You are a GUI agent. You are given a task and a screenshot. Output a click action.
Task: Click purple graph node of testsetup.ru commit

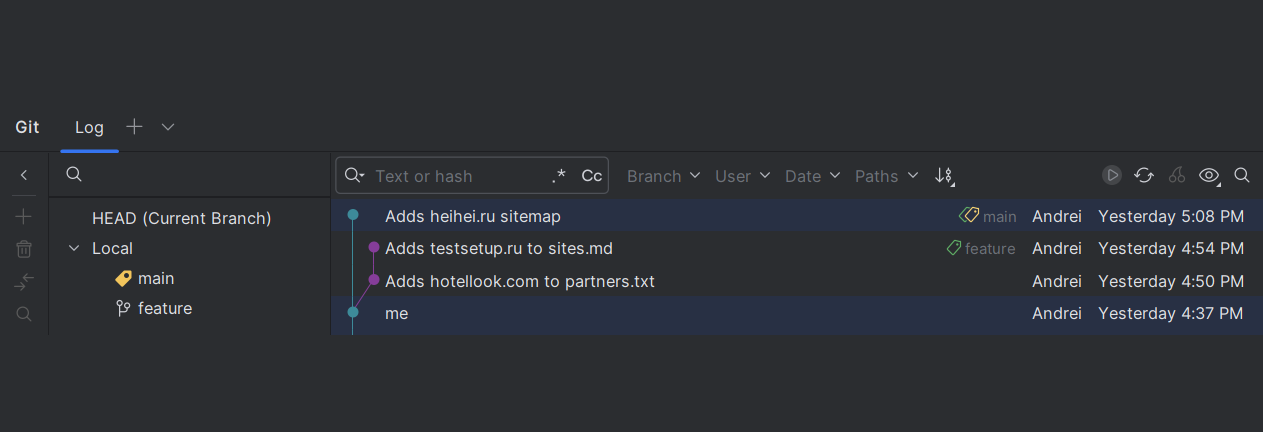[x=374, y=247]
